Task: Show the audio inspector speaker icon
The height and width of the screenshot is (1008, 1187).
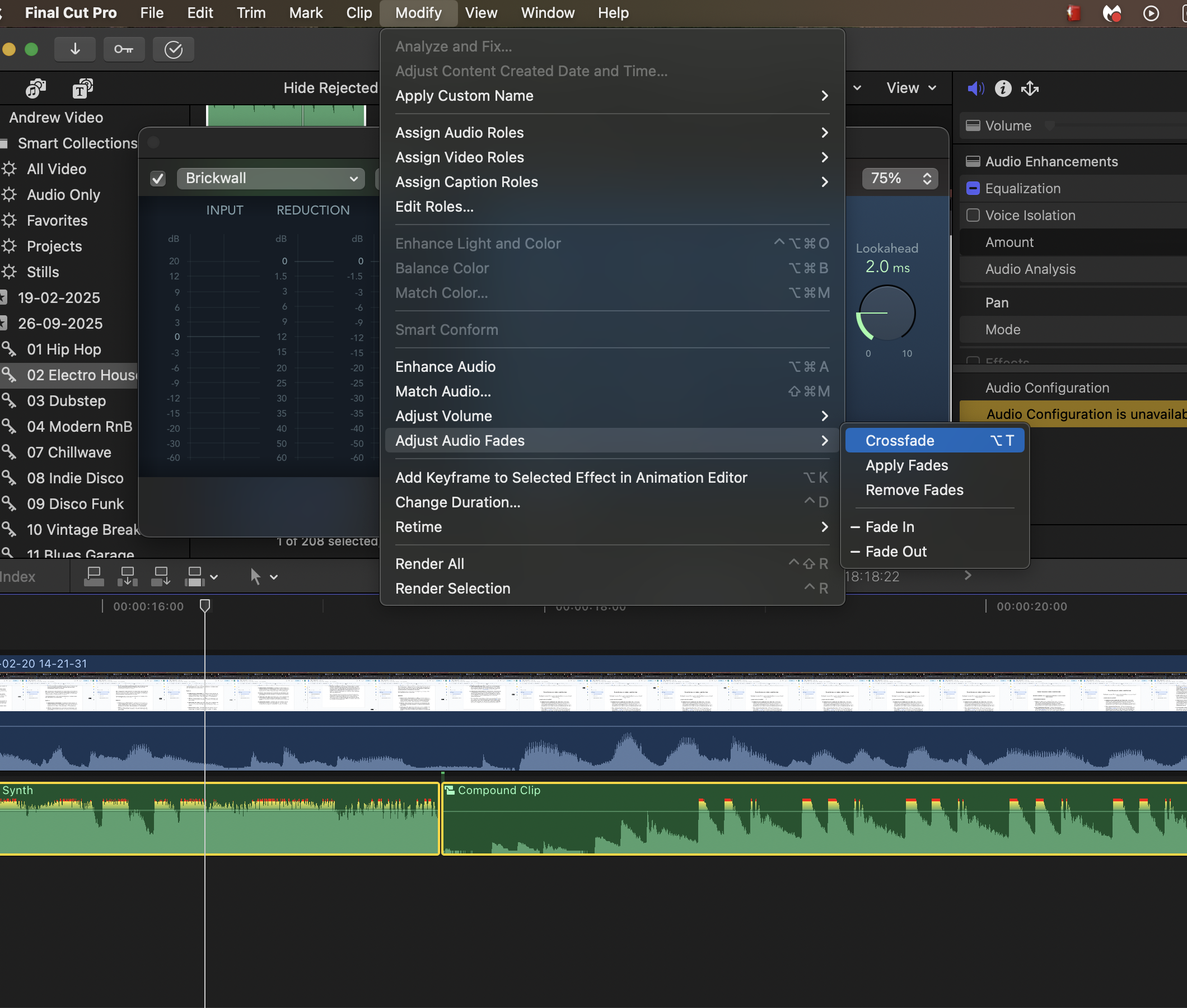Action: pyautogui.click(x=975, y=88)
